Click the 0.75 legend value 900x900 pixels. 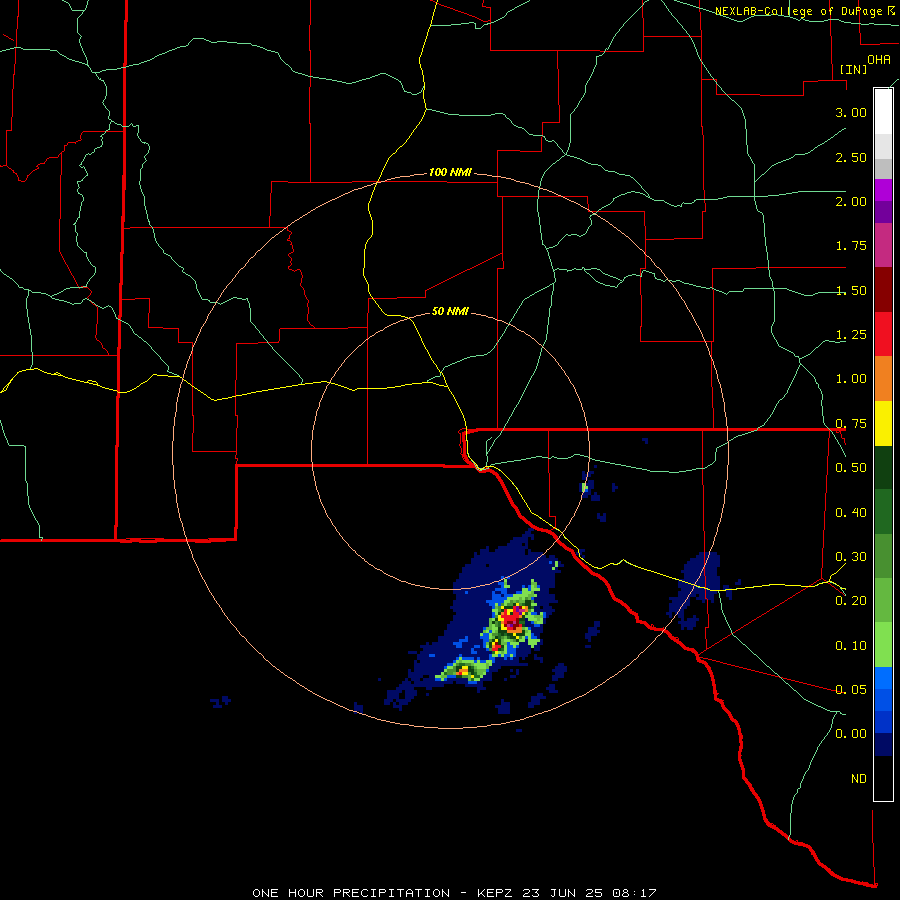pos(851,424)
